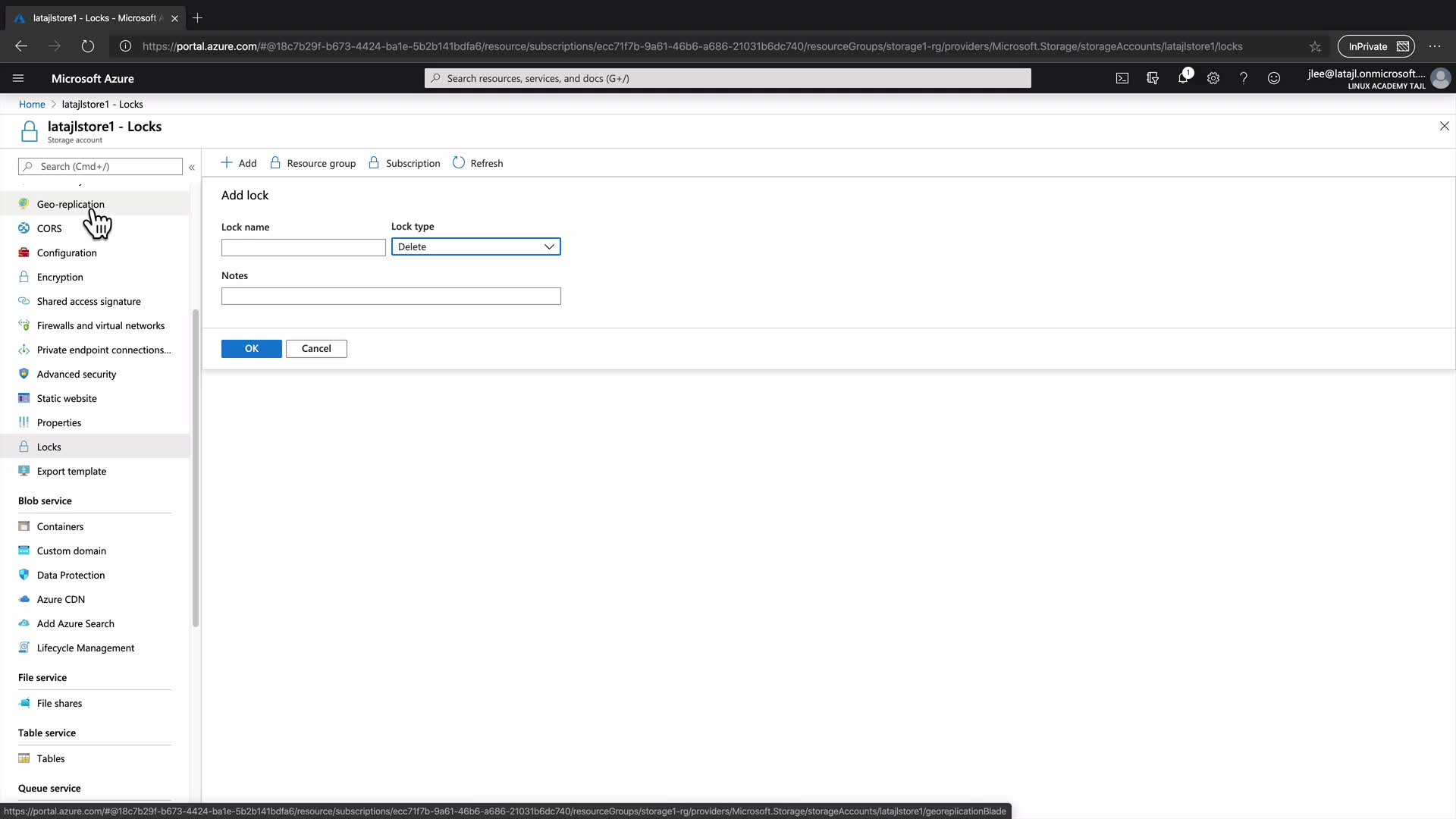Open directory and subscription filter icon

(x=1153, y=78)
